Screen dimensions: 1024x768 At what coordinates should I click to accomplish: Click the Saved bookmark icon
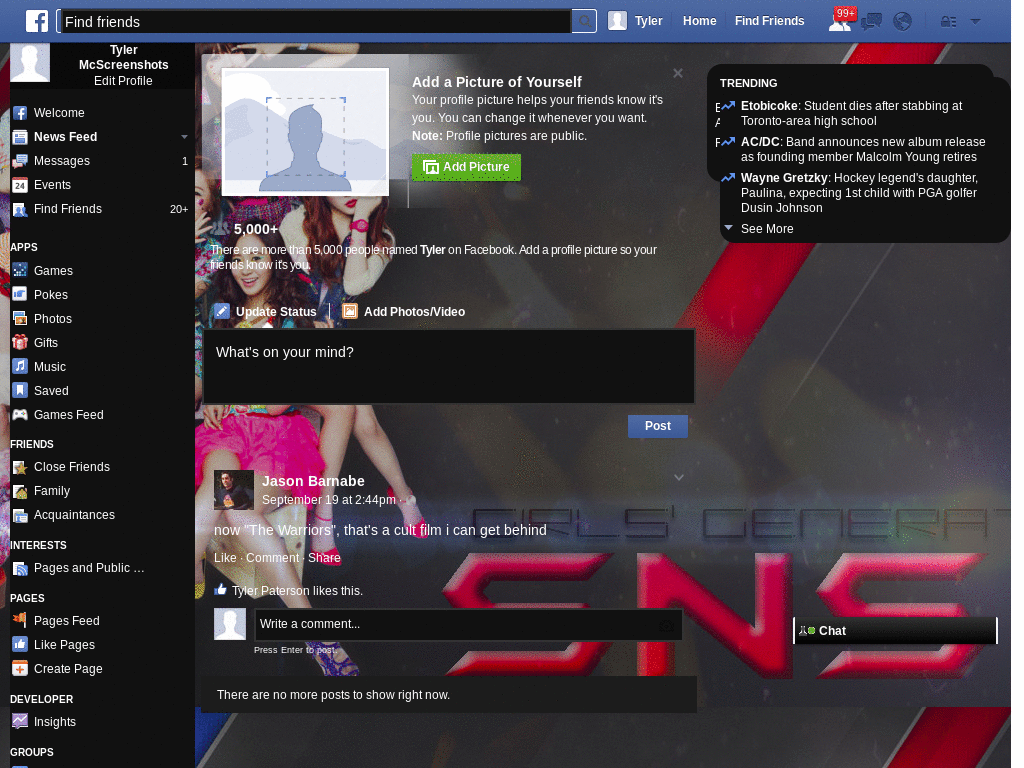pyautogui.click(x=20, y=391)
